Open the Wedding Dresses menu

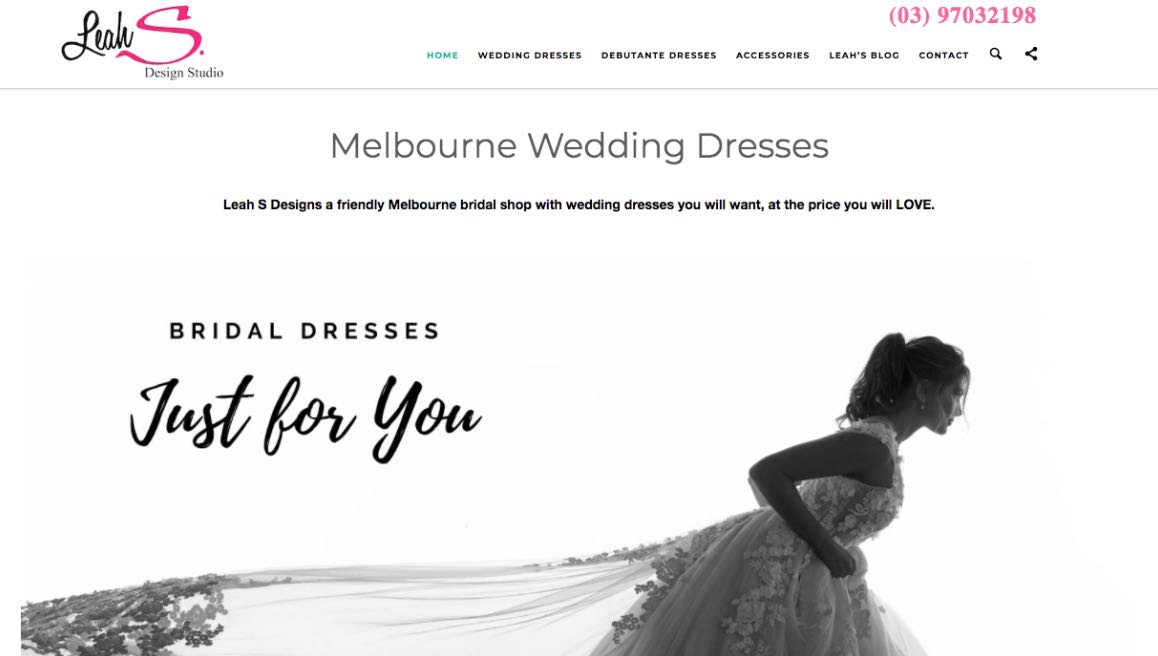530,55
